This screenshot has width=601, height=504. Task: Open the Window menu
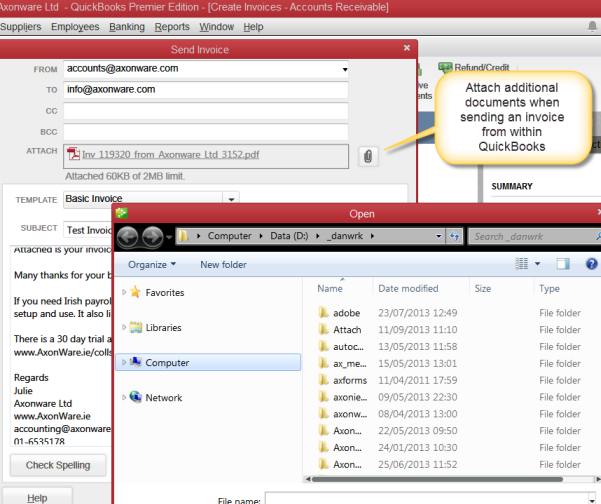pyautogui.click(x=217, y=27)
